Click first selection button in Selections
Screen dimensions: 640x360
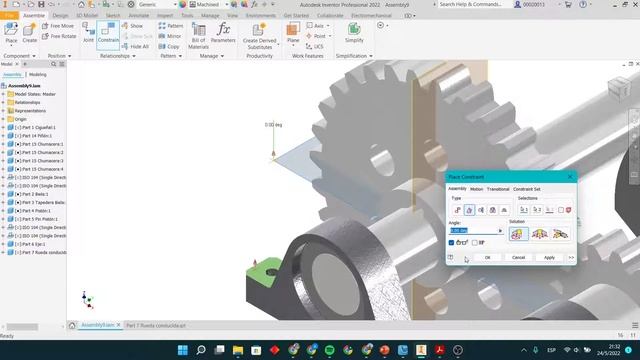click(x=524, y=210)
